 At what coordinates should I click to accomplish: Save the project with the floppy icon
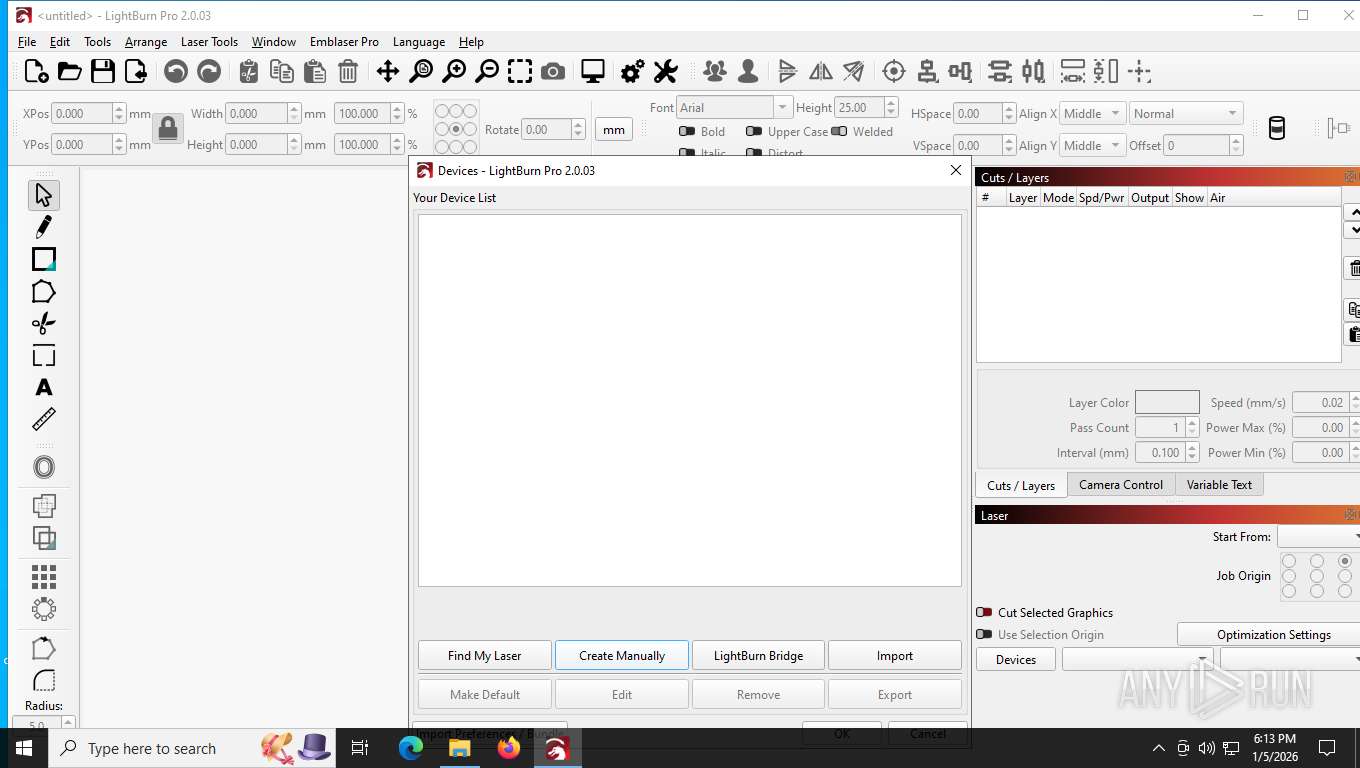tap(102, 71)
